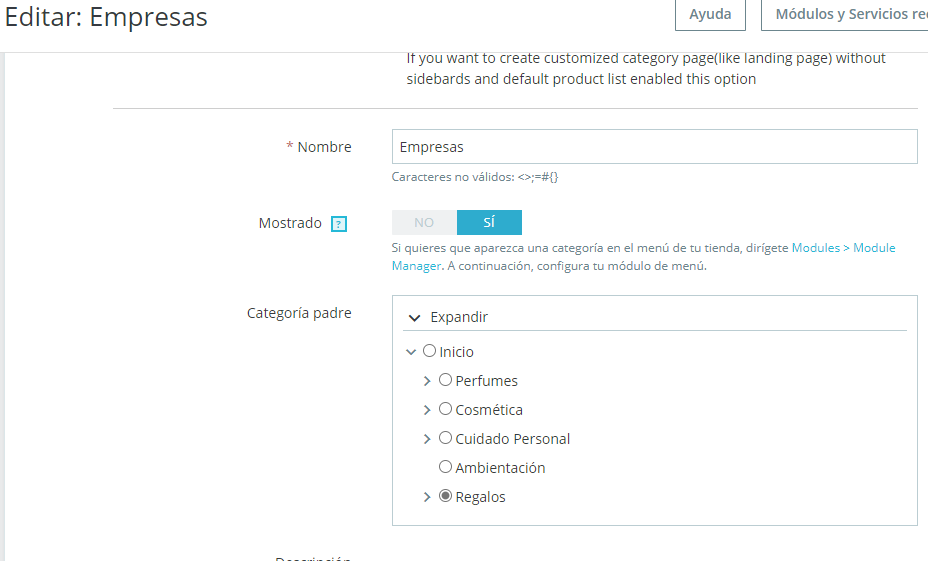This screenshot has height=561, width=928.
Task: Set Mostrado toggle to SÍ
Action: [x=489, y=223]
